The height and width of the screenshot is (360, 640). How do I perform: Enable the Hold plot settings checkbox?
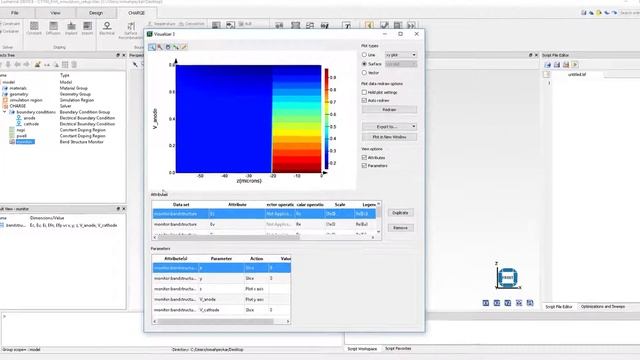tap(364, 92)
